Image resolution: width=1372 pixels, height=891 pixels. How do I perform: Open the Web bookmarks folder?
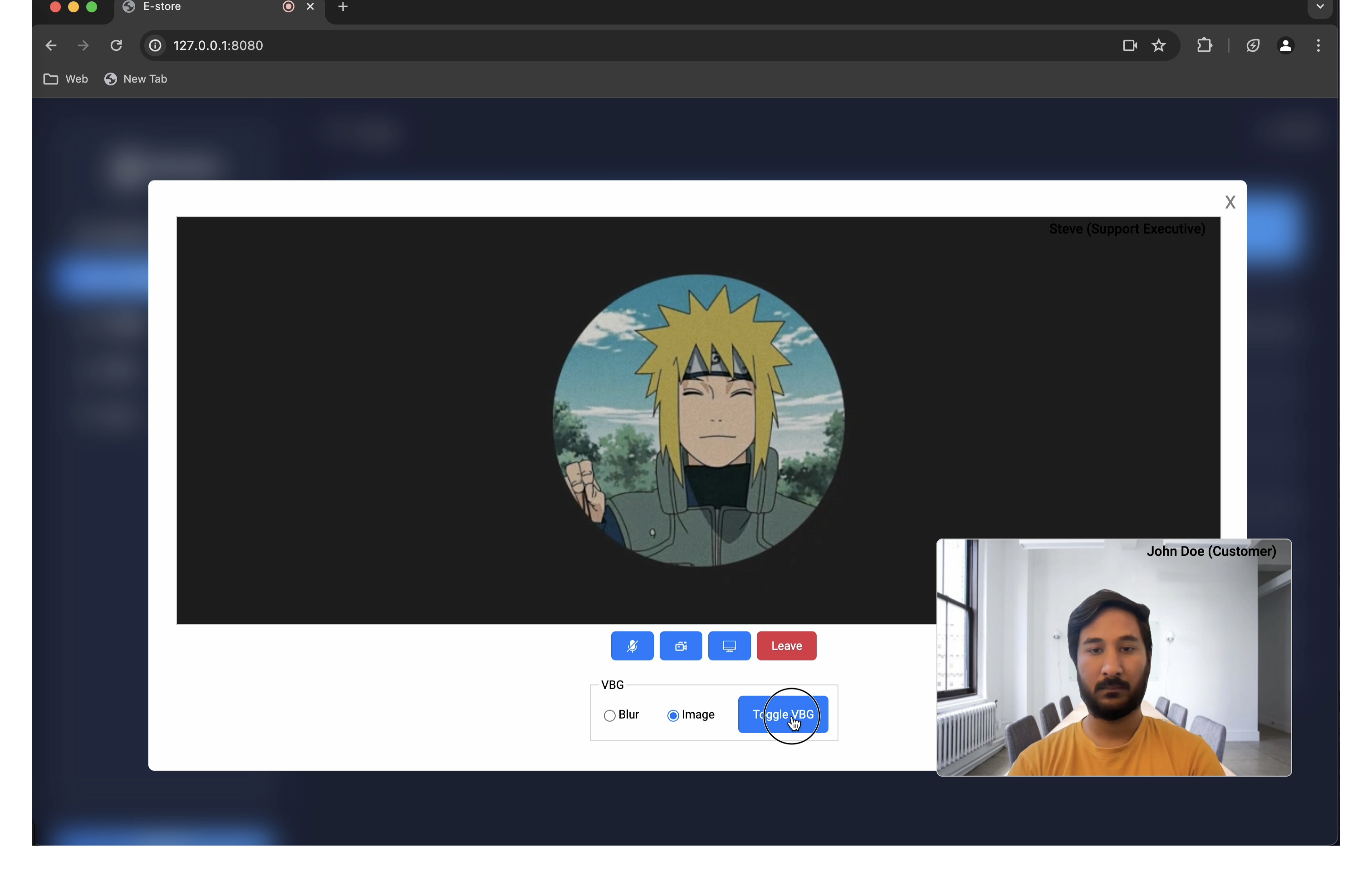[x=66, y=79]
